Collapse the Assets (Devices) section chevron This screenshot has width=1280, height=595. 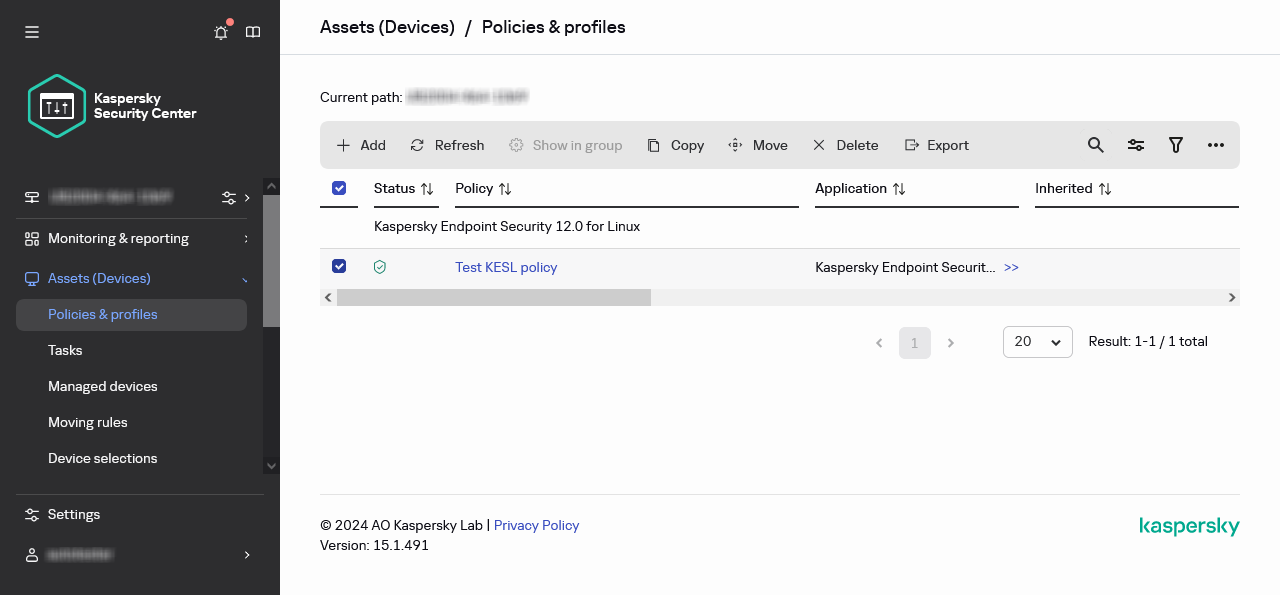click(246, 278)
